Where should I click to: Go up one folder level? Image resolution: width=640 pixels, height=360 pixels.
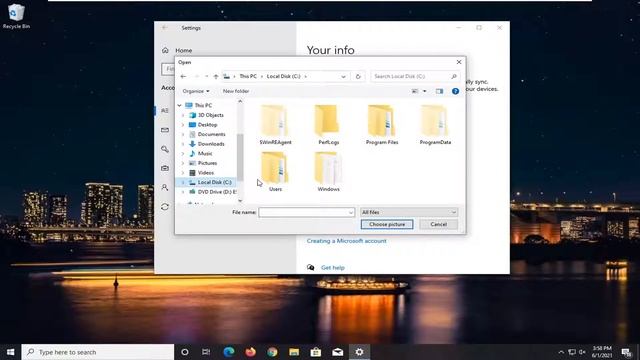(x=216, y=76)
